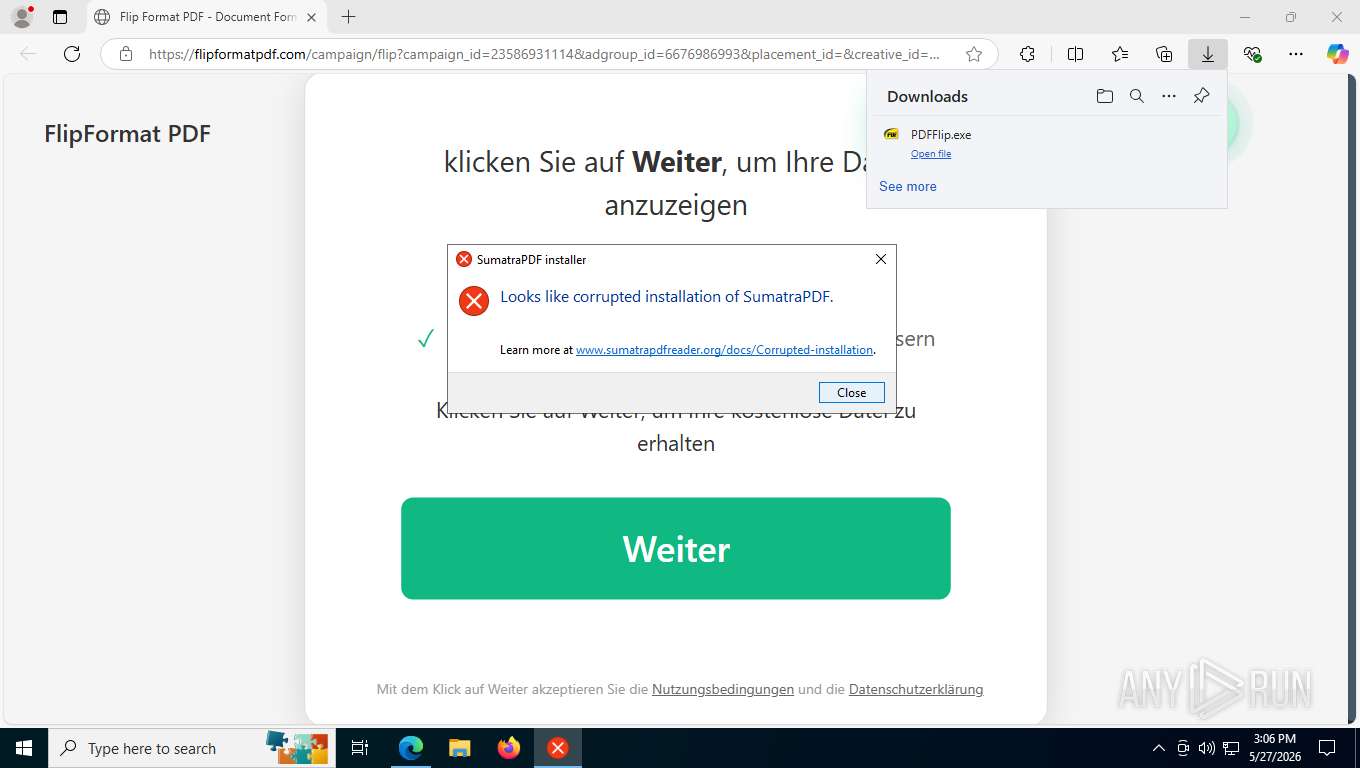Launch Firefox from the taskbar

[x=509, y=748]
